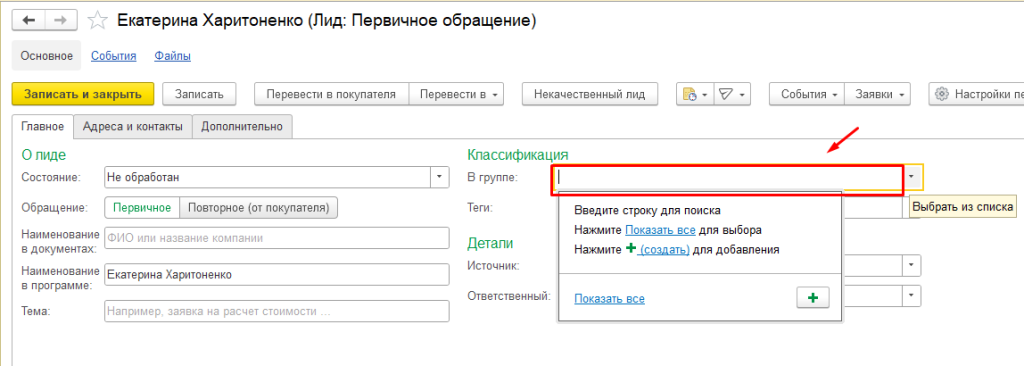1024x366 pixels.
Task: Mark as Некачественный лид
Action: 590,94
